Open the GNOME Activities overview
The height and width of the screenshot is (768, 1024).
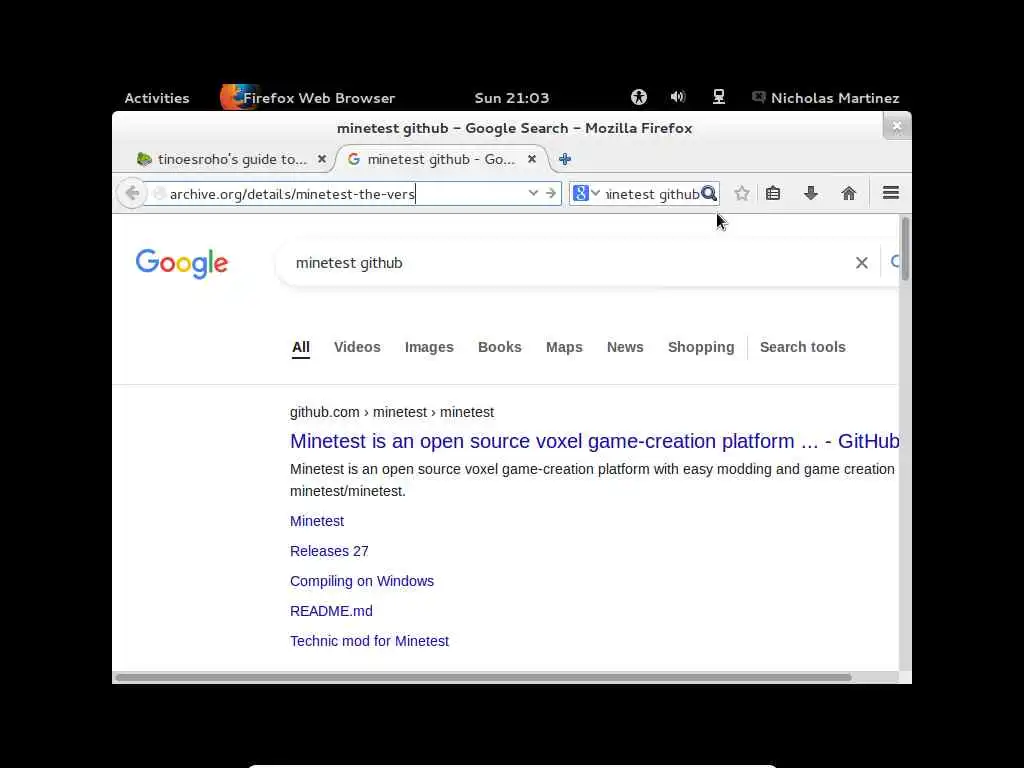coord(157,98)
